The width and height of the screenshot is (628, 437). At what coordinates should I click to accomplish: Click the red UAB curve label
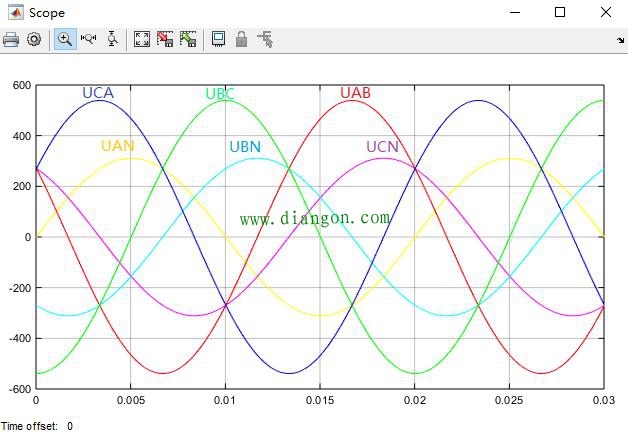[355, 93]
